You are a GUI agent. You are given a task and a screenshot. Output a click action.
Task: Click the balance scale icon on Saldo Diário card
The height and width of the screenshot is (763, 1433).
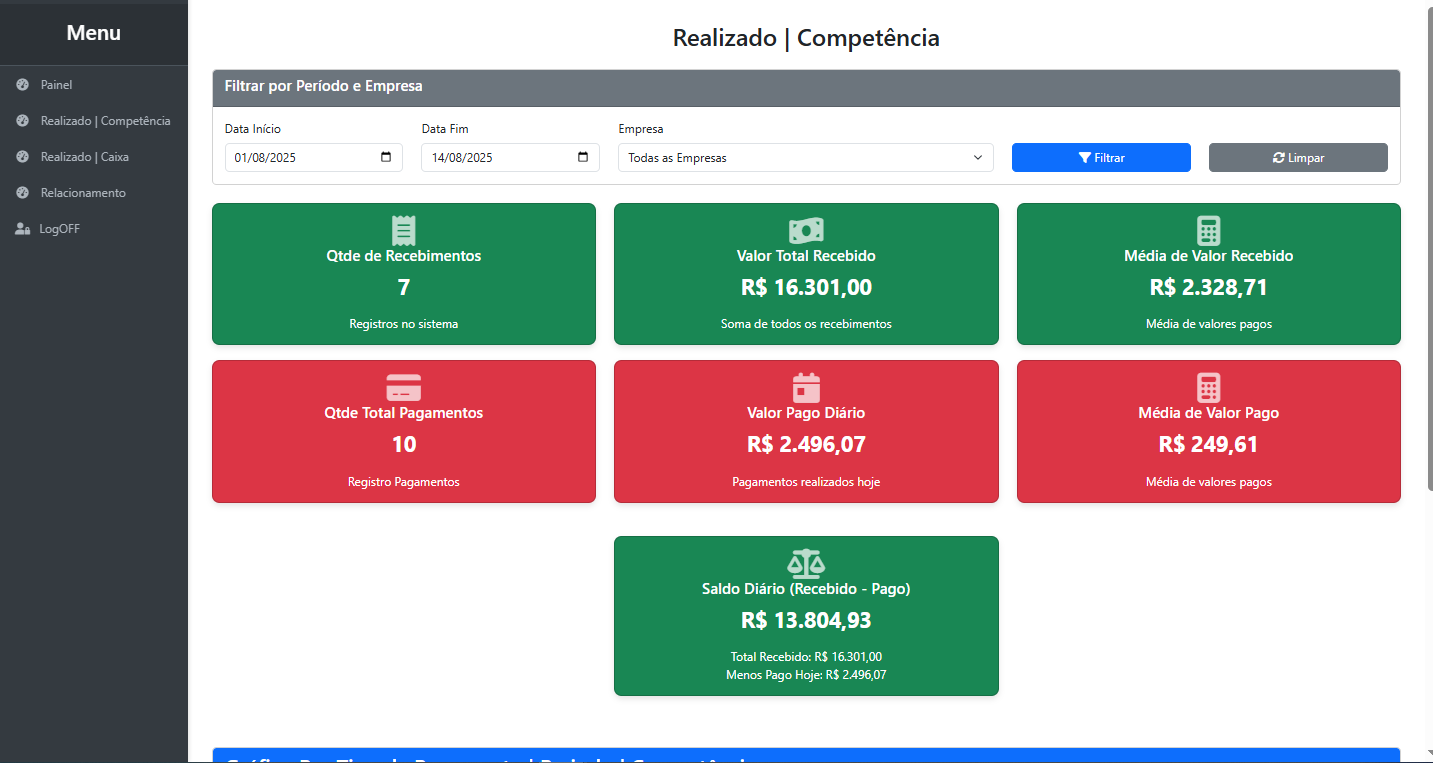coord(806,563)
